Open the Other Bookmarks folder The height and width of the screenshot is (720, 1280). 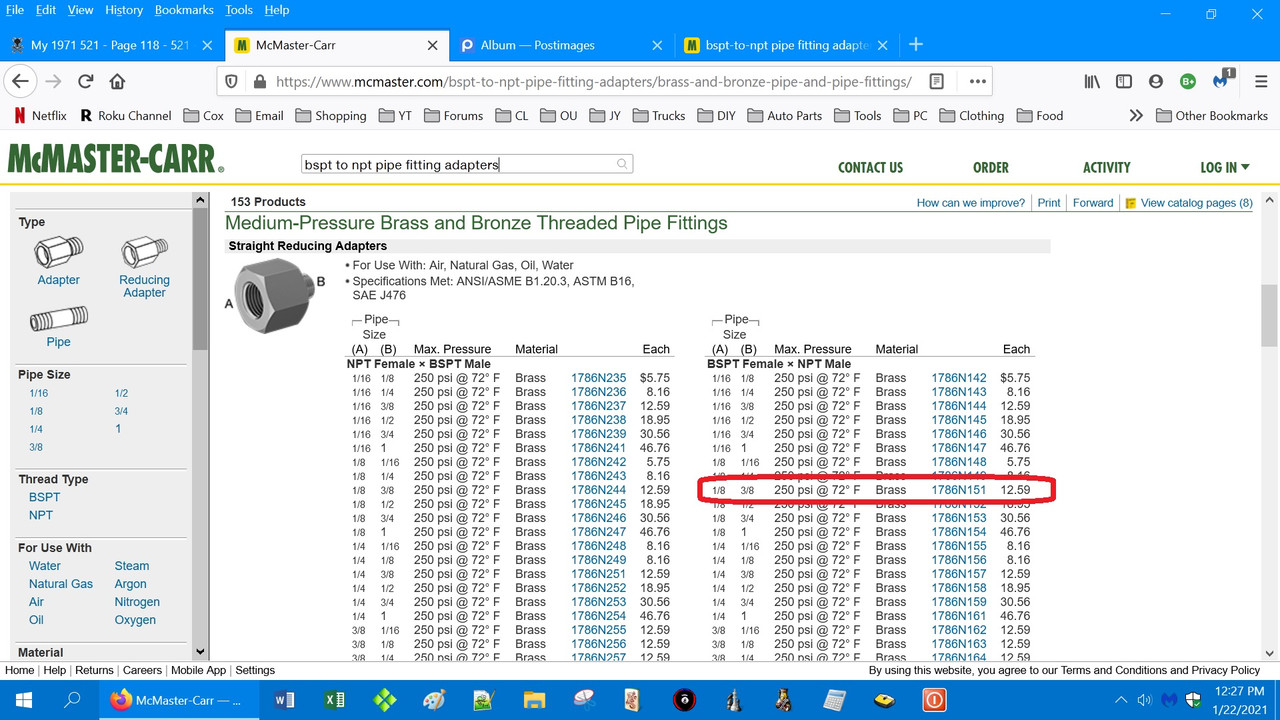click(x=1211, y=115)
